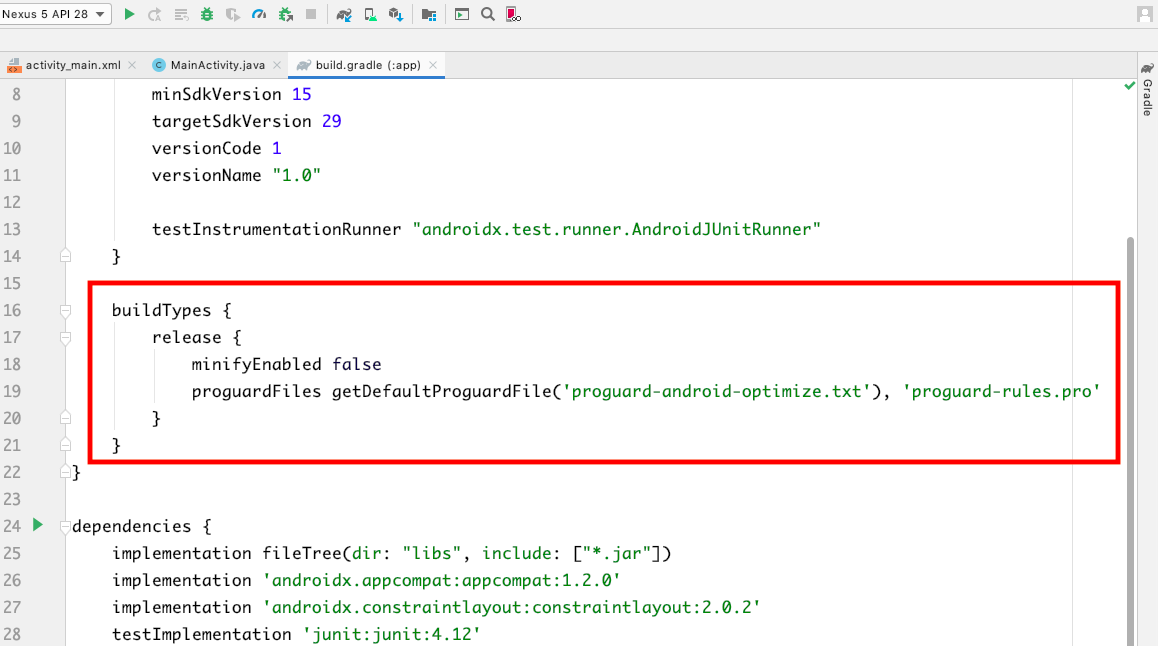
Task: Run app with coverage icon
Action: [x=233, y=14]
